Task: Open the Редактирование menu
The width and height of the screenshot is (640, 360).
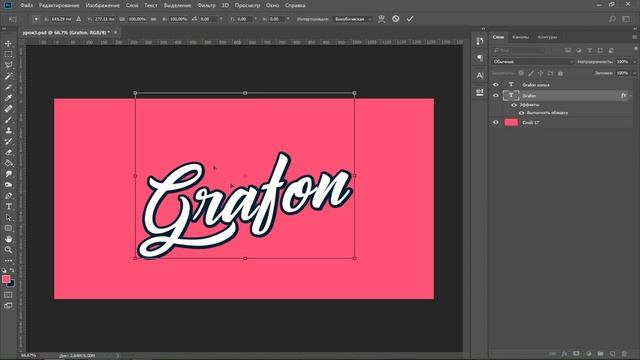Action: (x=59, y=5)
